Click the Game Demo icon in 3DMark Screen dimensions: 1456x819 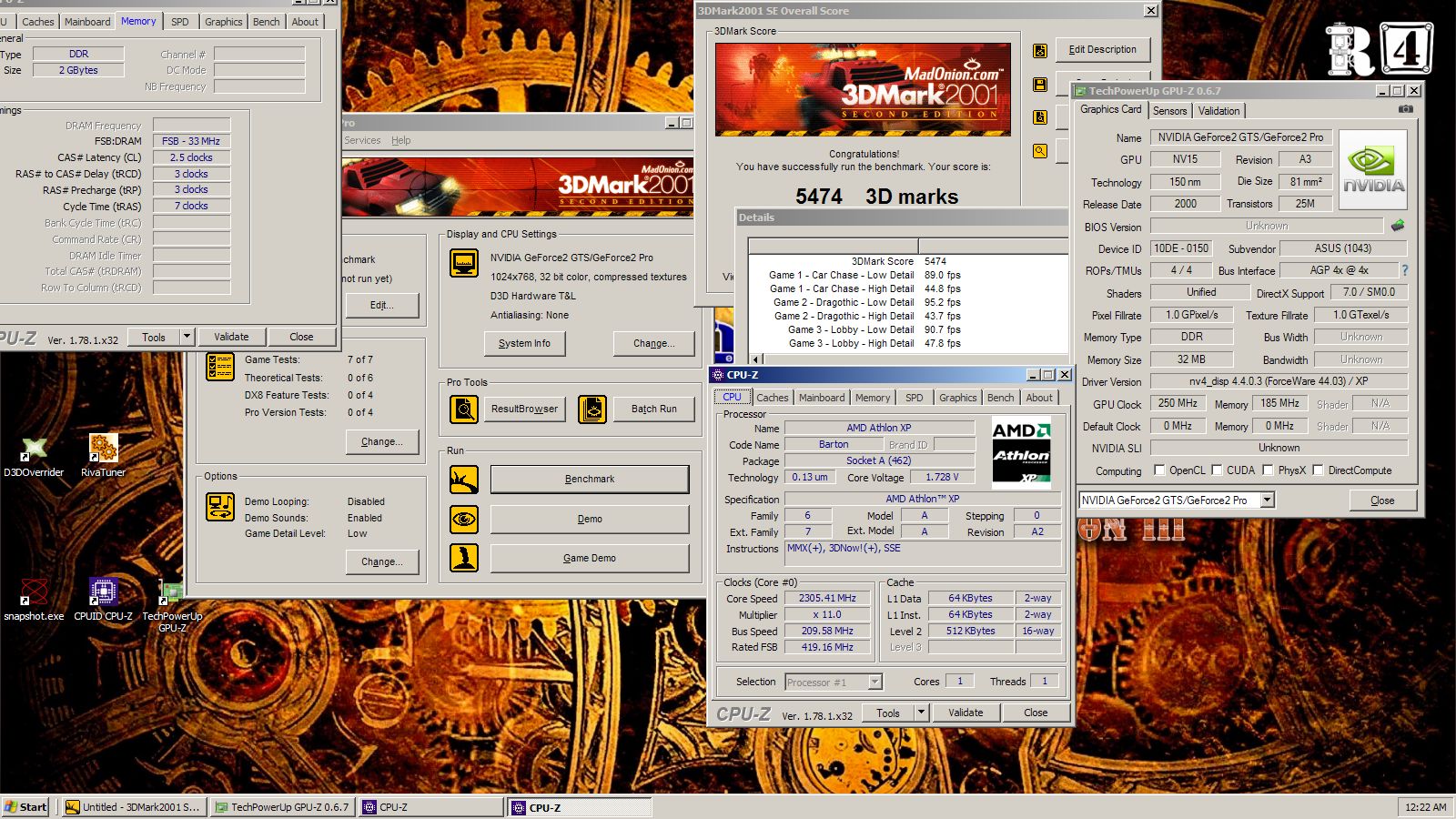click(464, 558)
